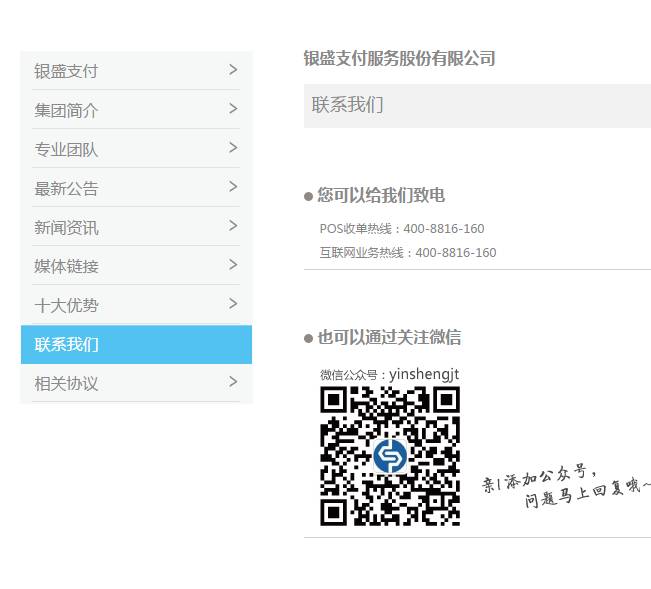
Task: Click the WeChat QR code image
Action: click(390, 456)
